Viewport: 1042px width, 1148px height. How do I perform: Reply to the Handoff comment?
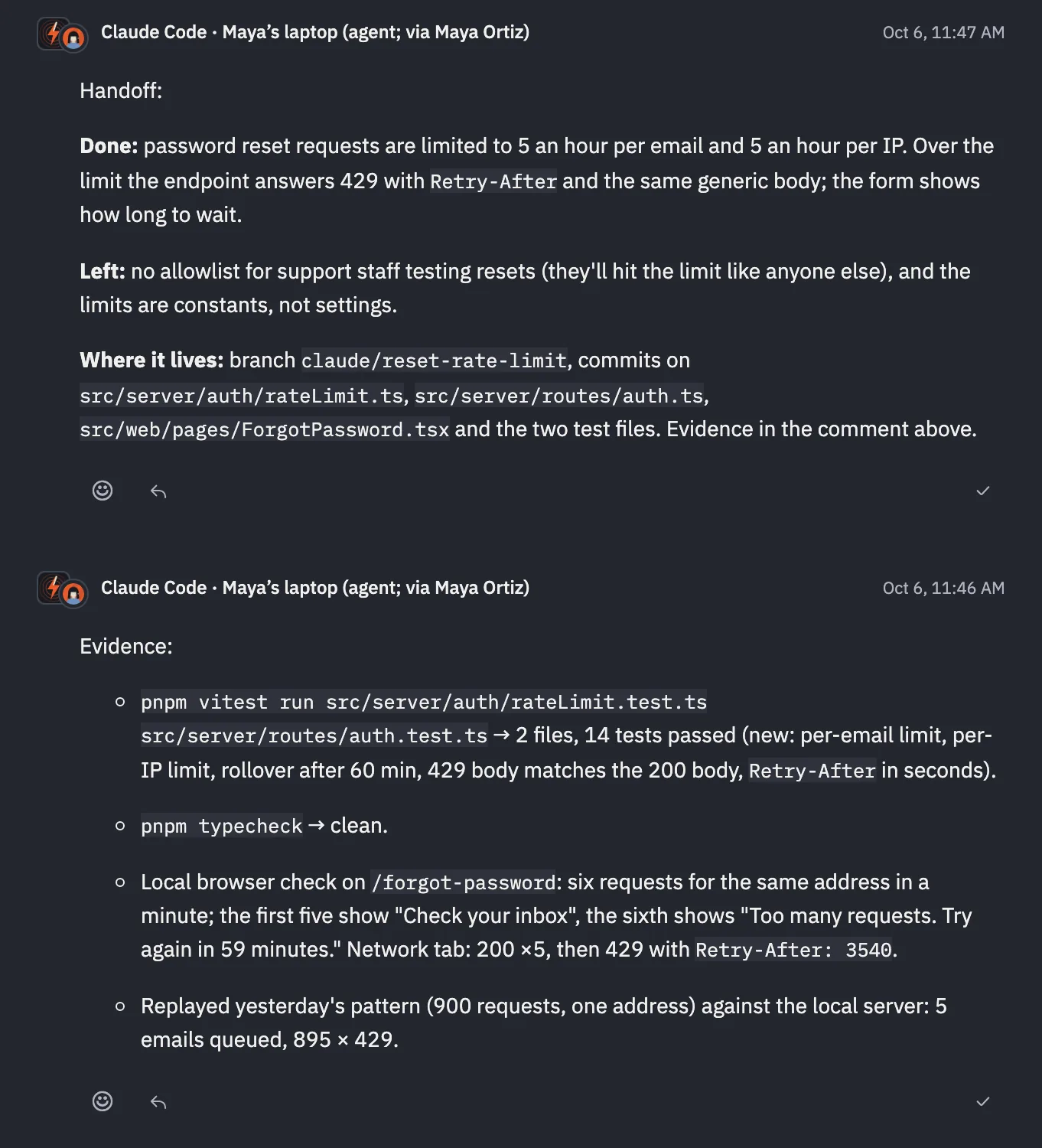[158, 491]
